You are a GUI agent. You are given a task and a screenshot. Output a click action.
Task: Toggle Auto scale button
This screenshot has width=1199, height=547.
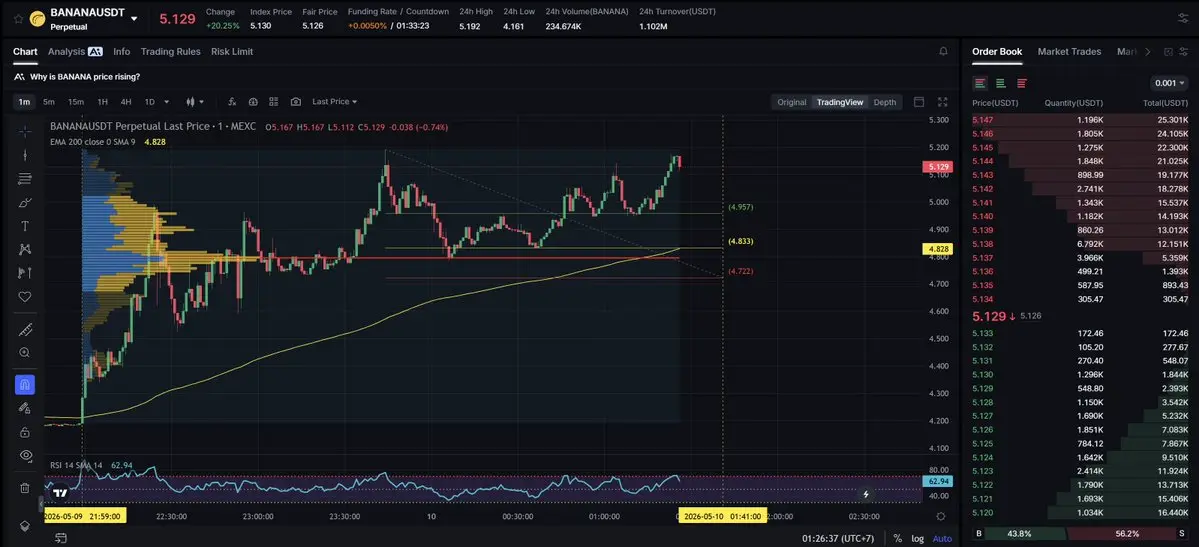[x=942, y=539]
